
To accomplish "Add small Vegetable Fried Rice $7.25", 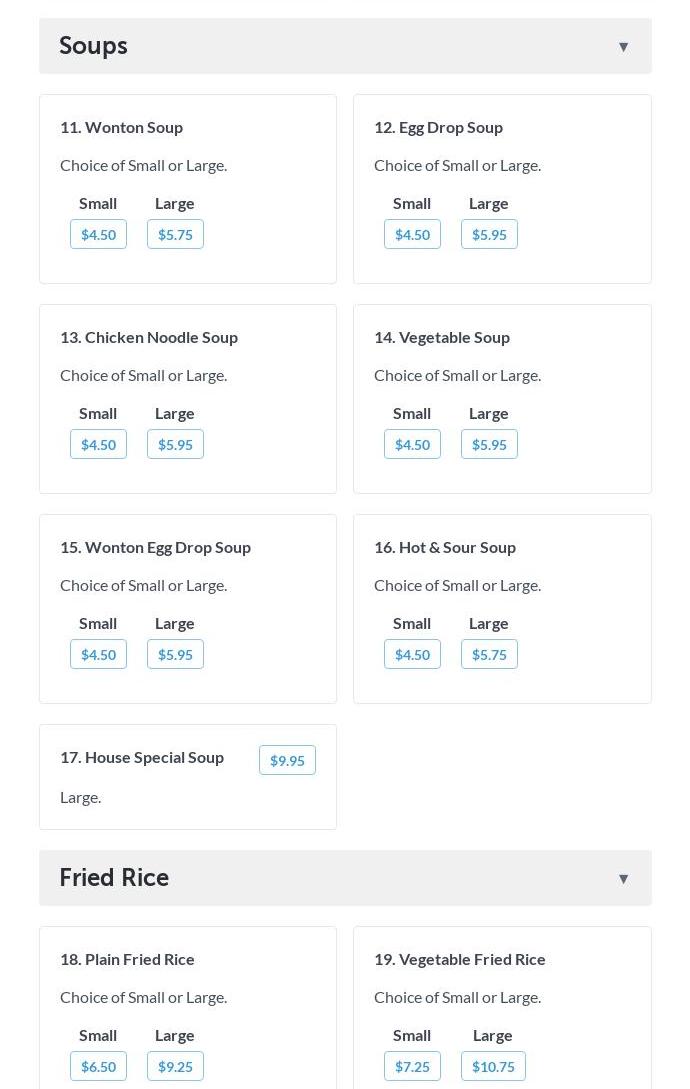I will tap(412, 1067).
